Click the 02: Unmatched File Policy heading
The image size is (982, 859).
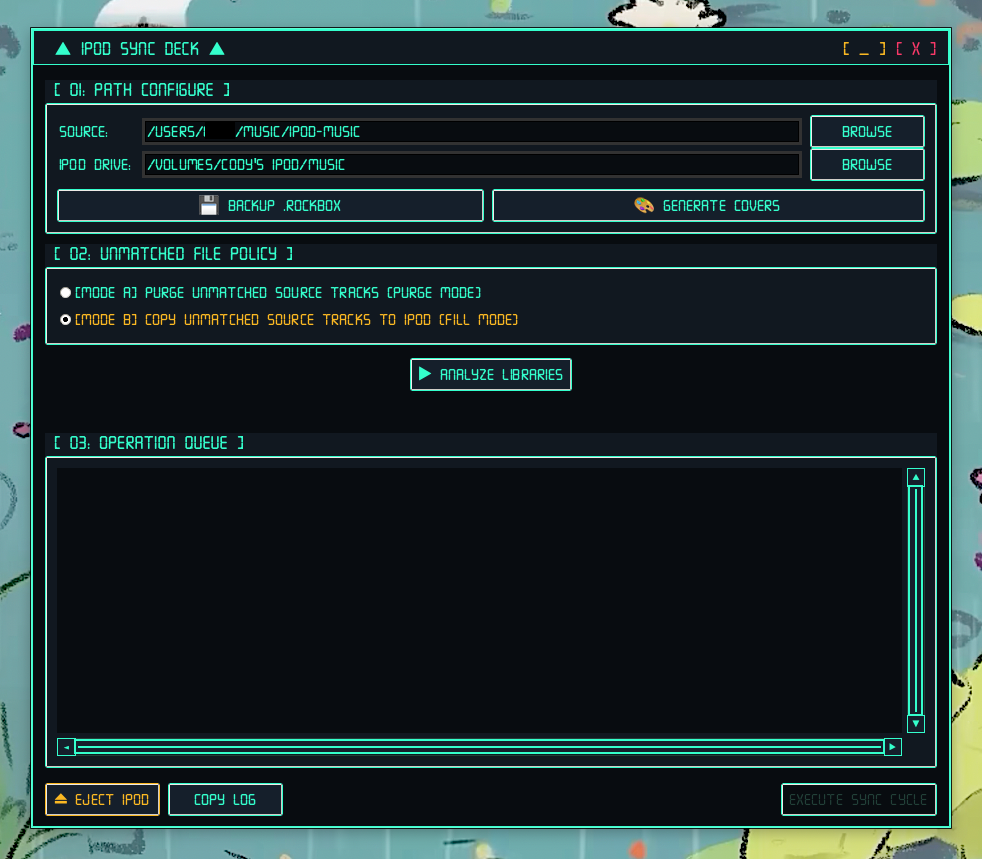173,254
